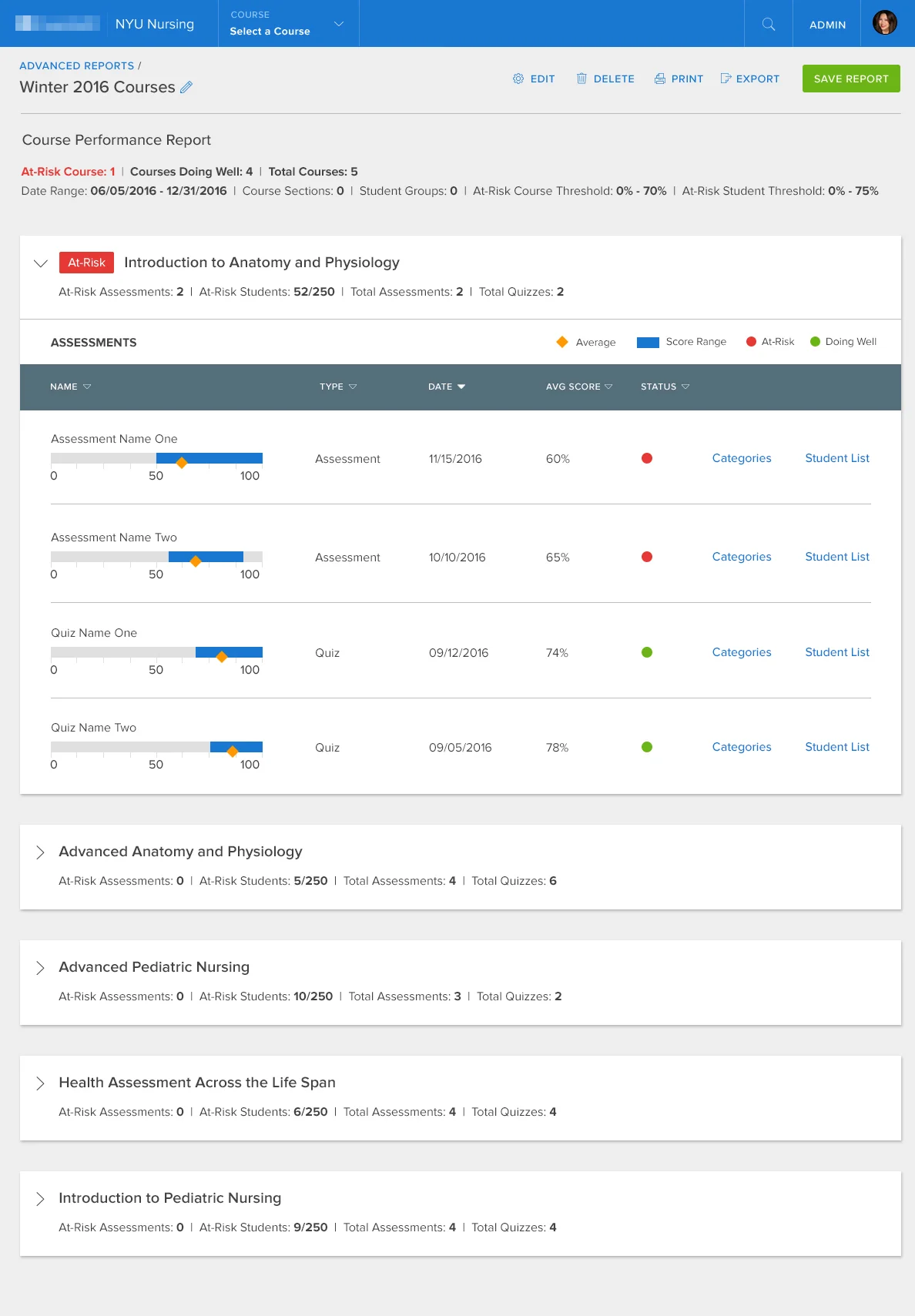Open Student List for Quiz Name One

[837, 652]
